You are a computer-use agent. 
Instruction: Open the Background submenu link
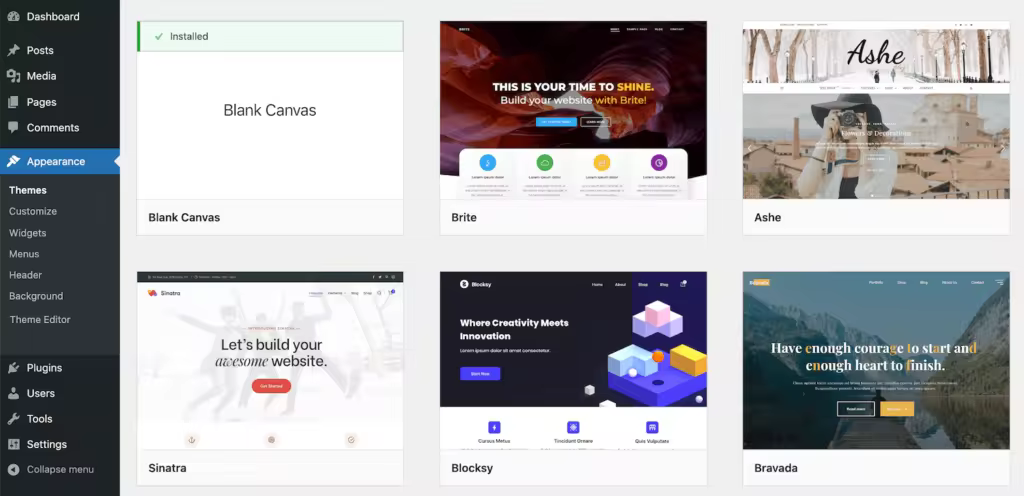pos(36,296)
